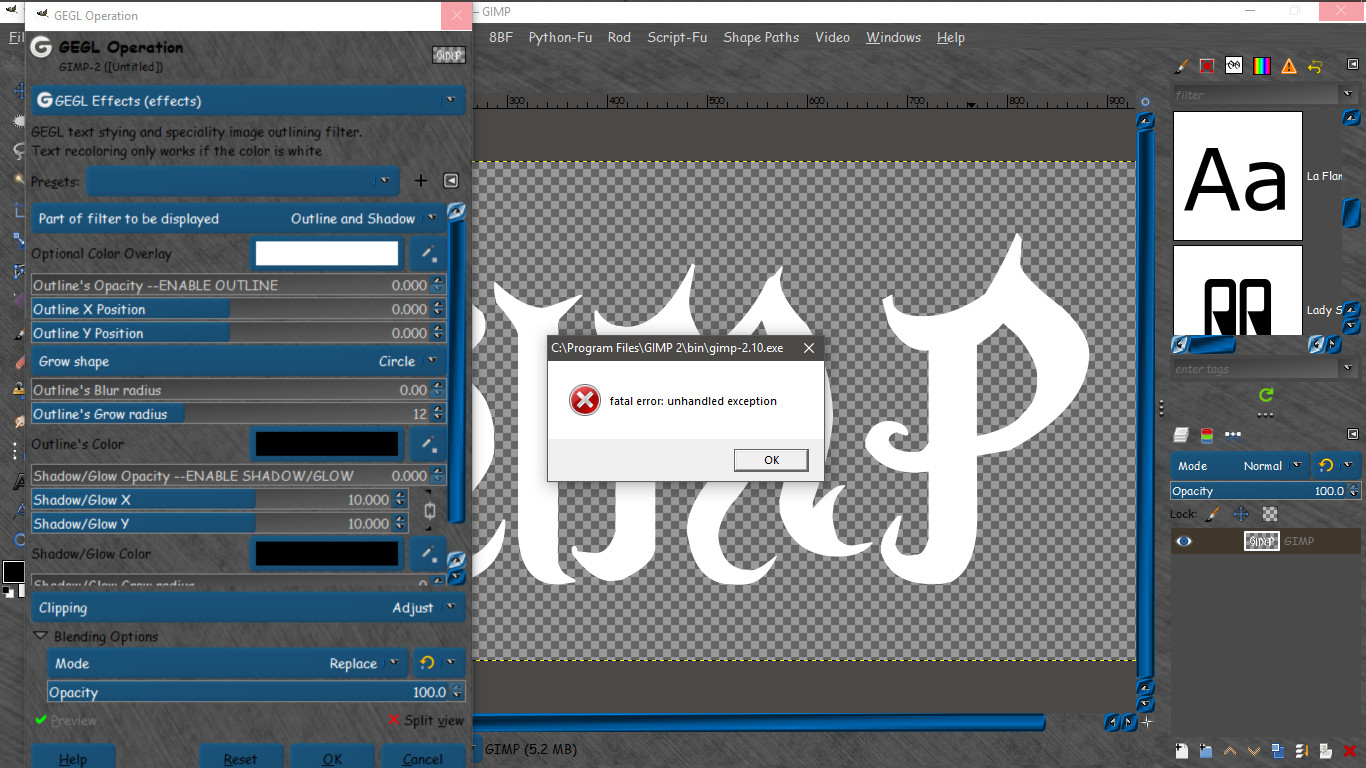
Task: Refresh fonts with the green arrow icon
Action: click(x=1266, y=395)
